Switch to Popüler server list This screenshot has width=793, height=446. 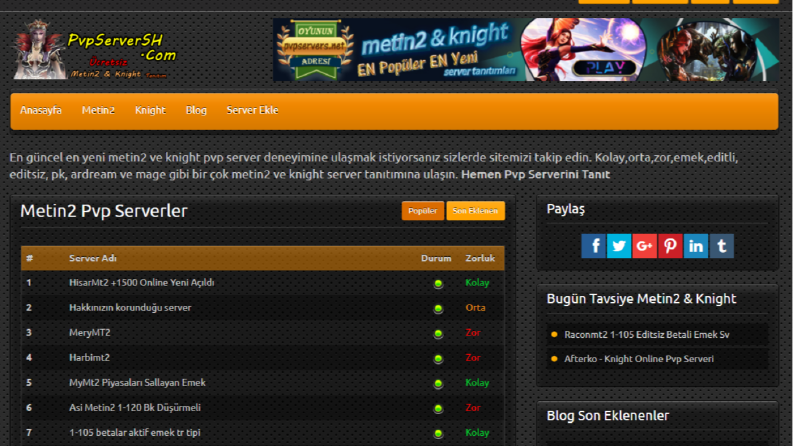coord(423,211)
